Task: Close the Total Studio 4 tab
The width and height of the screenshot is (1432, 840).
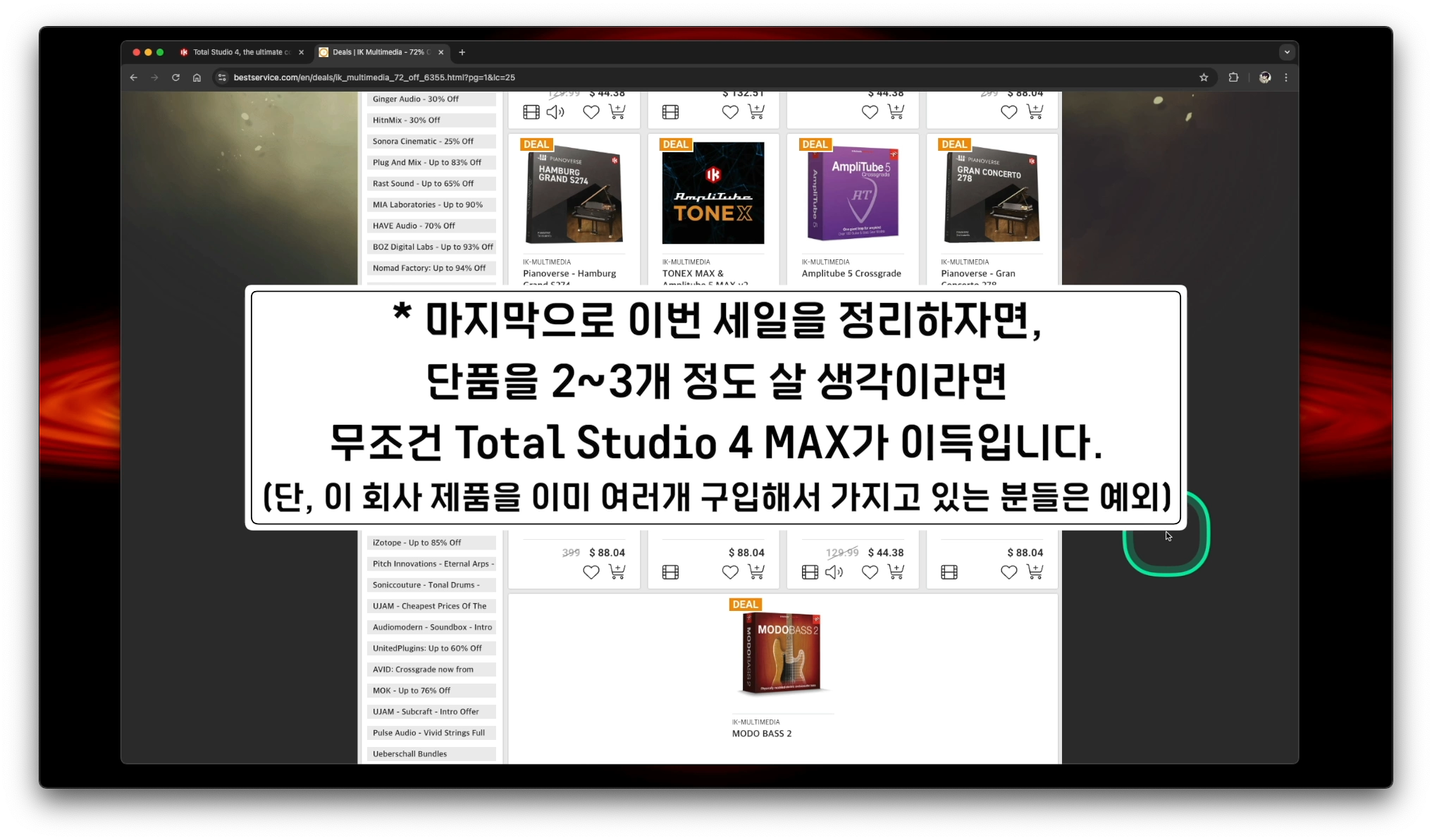Action: click(x=301, y=52)
